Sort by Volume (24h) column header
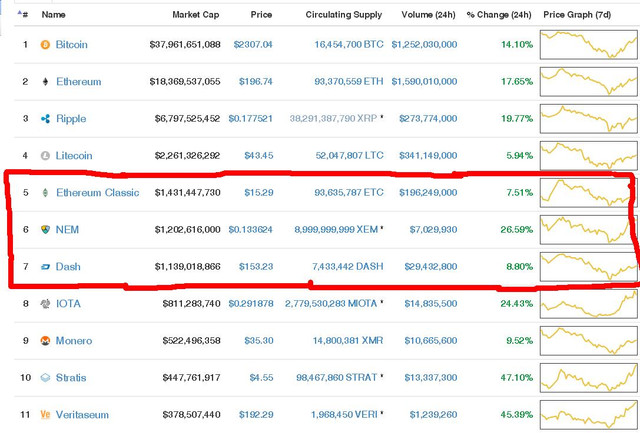The width and height of the screenshot is (640, 433). pos(428,15)
